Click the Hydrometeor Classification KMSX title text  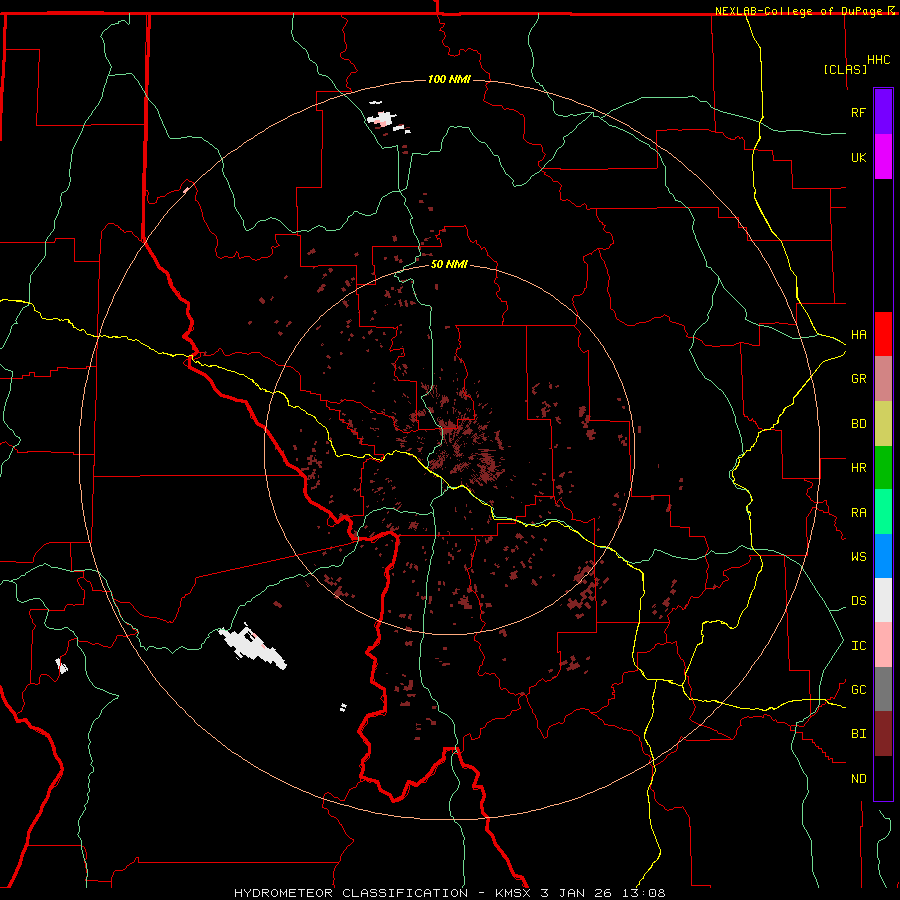click(449, 893)
